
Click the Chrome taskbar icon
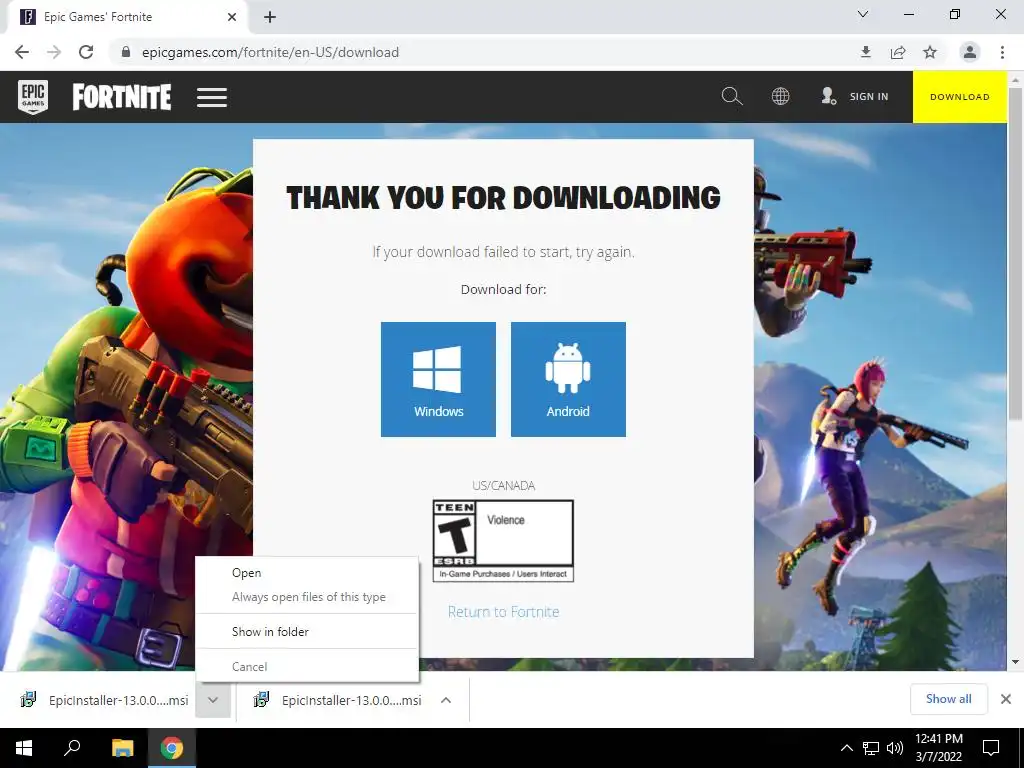click(x=172, y=748)
